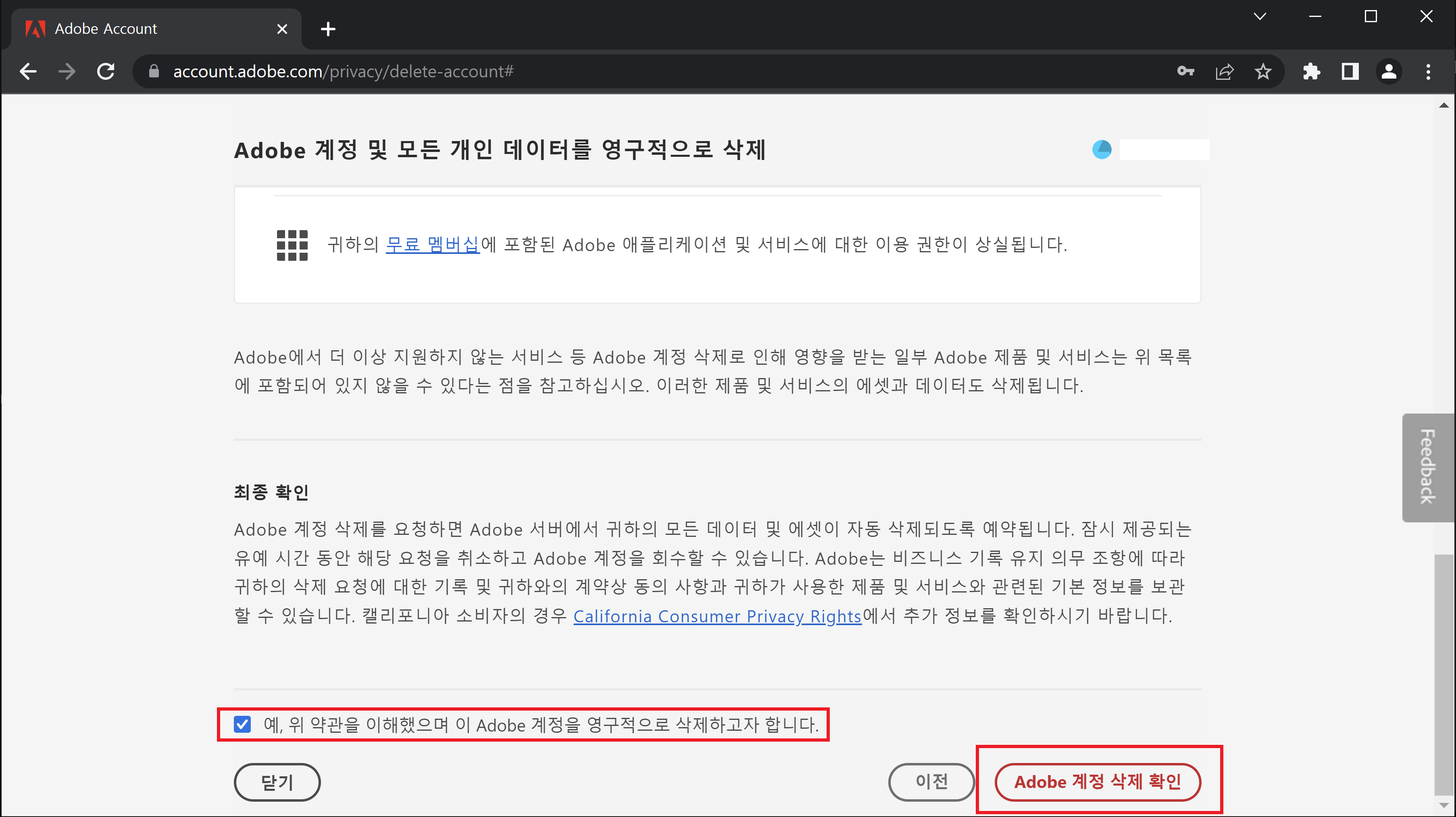The image size is (1456, 817).
Task: Open the Chrome side panel icon
Action: point(1350,71)
